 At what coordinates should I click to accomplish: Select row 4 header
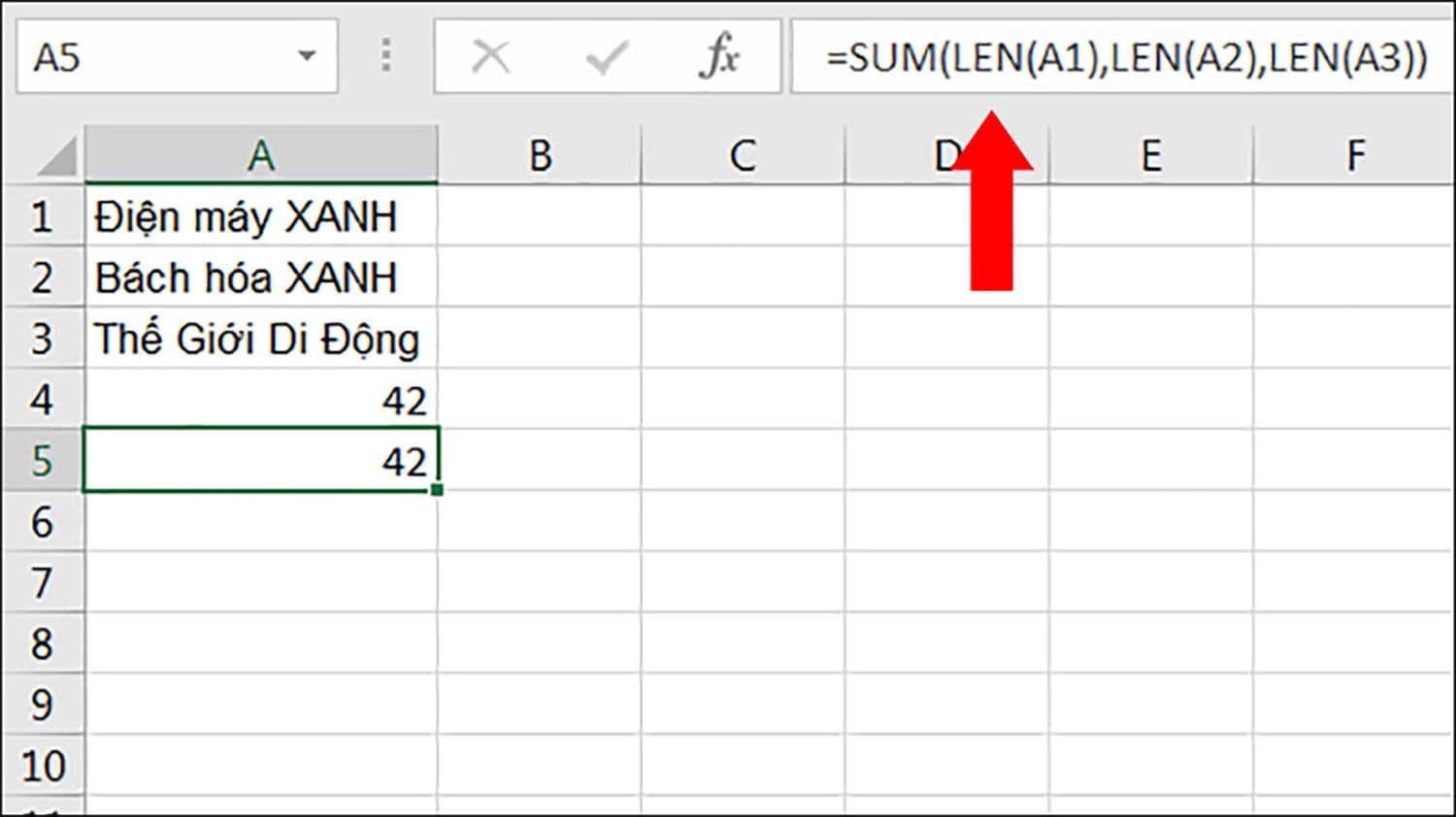pos(42,399)
